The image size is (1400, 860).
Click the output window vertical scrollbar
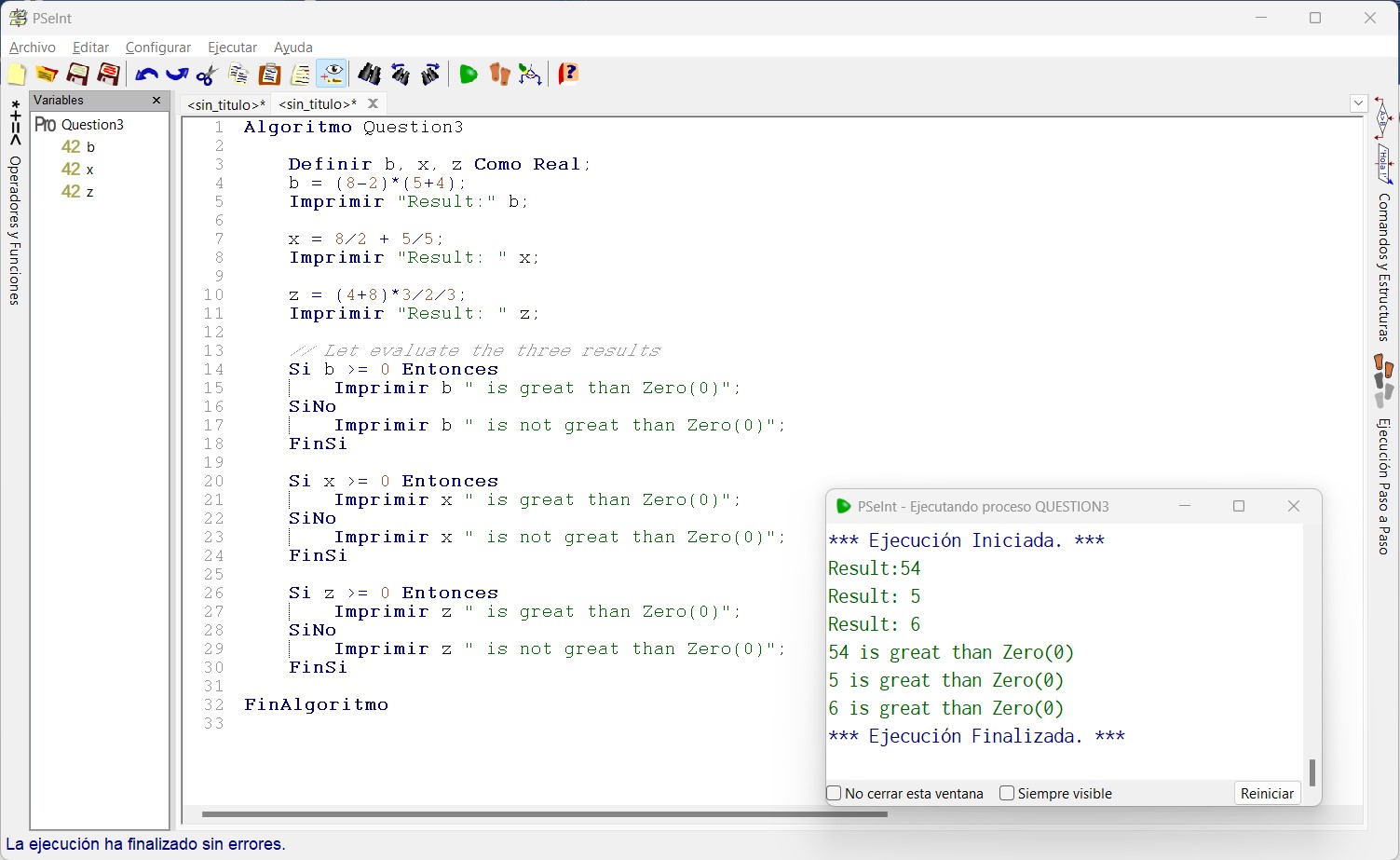click(1312, 772)
